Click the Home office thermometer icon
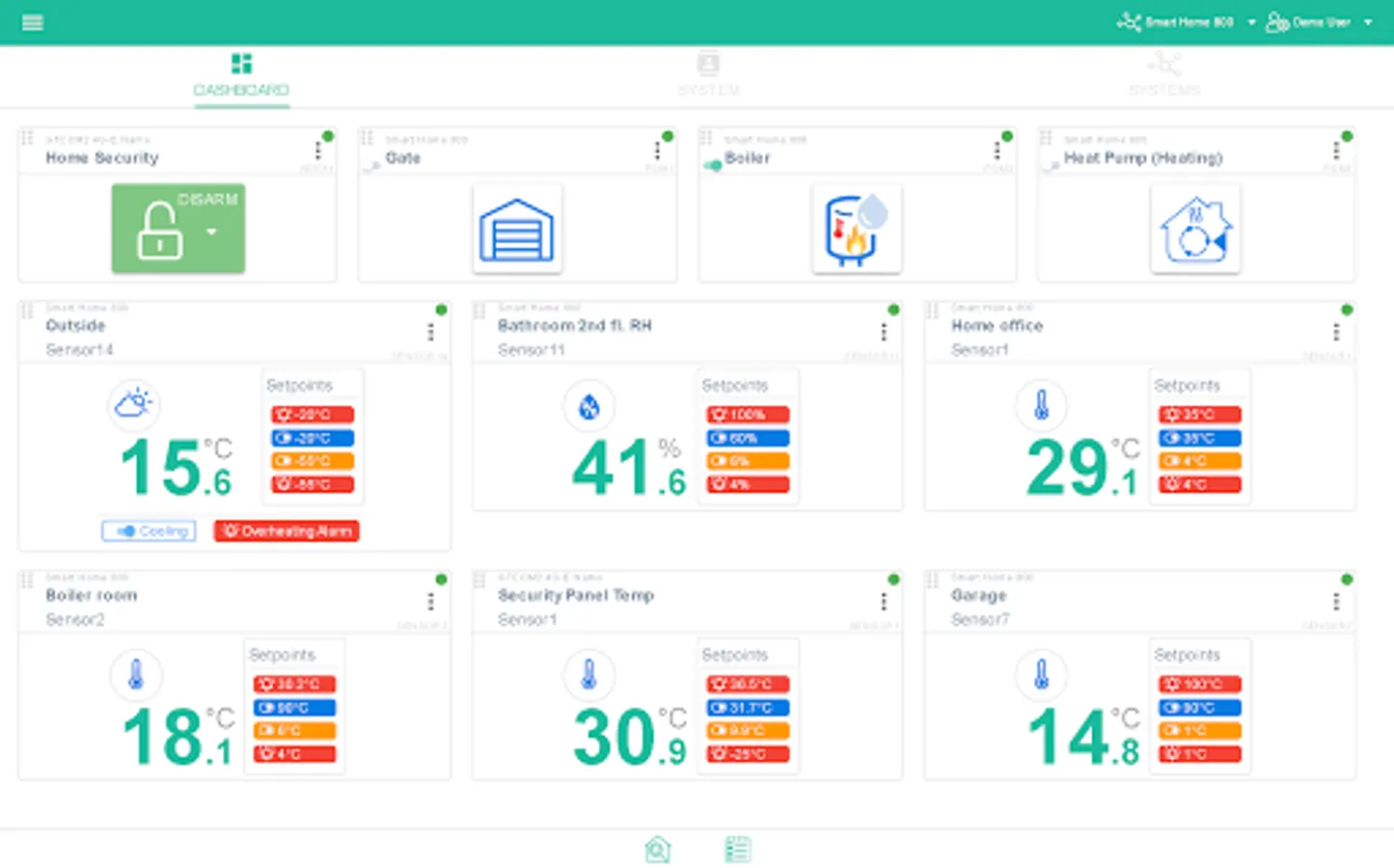Viewport: 1394px width, 868px height. tap(1041, 406)
